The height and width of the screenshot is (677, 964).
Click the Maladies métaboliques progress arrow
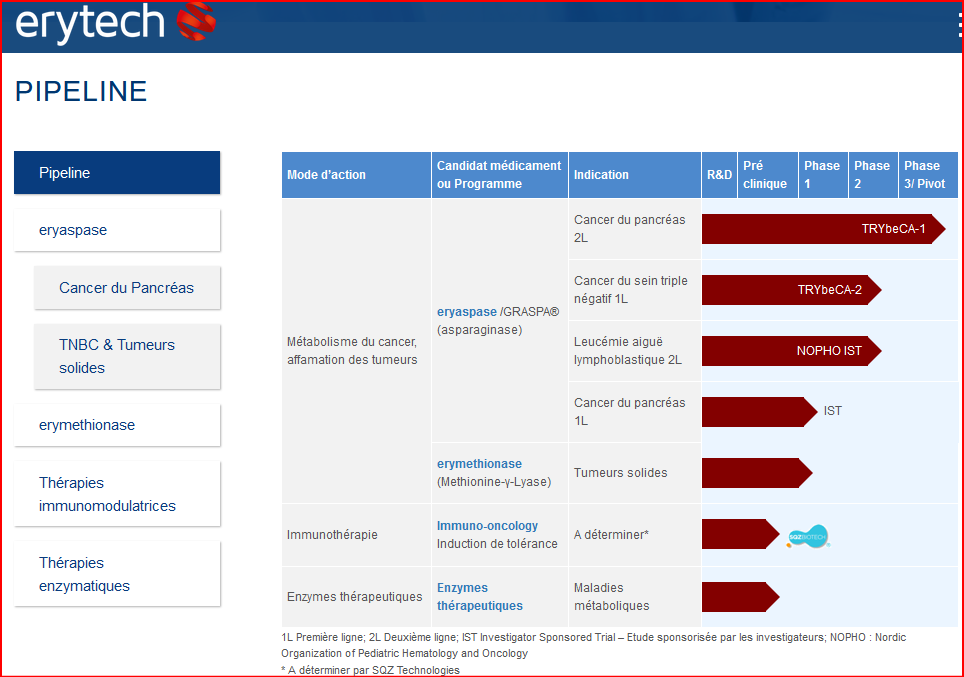[741, 596]
